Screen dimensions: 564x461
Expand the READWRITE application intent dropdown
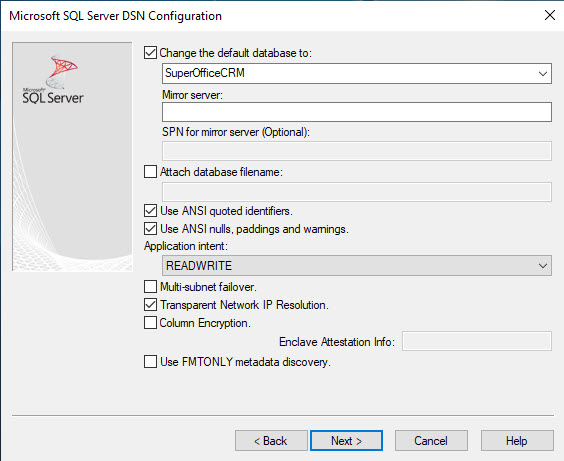tap(356, 265)
